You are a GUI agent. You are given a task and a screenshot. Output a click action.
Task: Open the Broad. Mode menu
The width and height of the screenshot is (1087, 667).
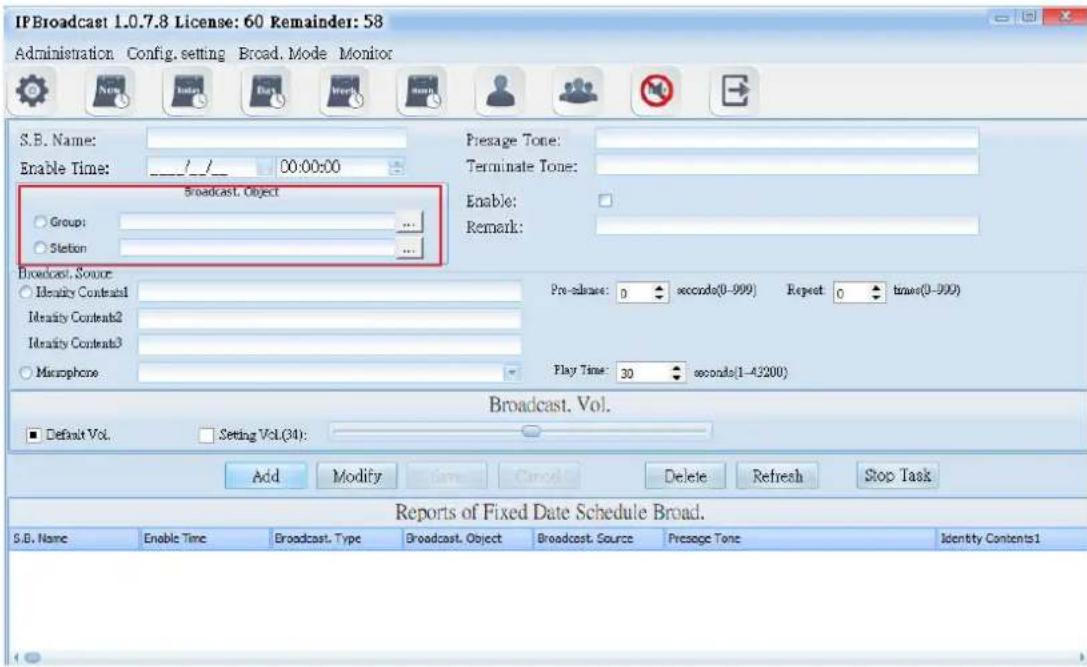point(282,53)
